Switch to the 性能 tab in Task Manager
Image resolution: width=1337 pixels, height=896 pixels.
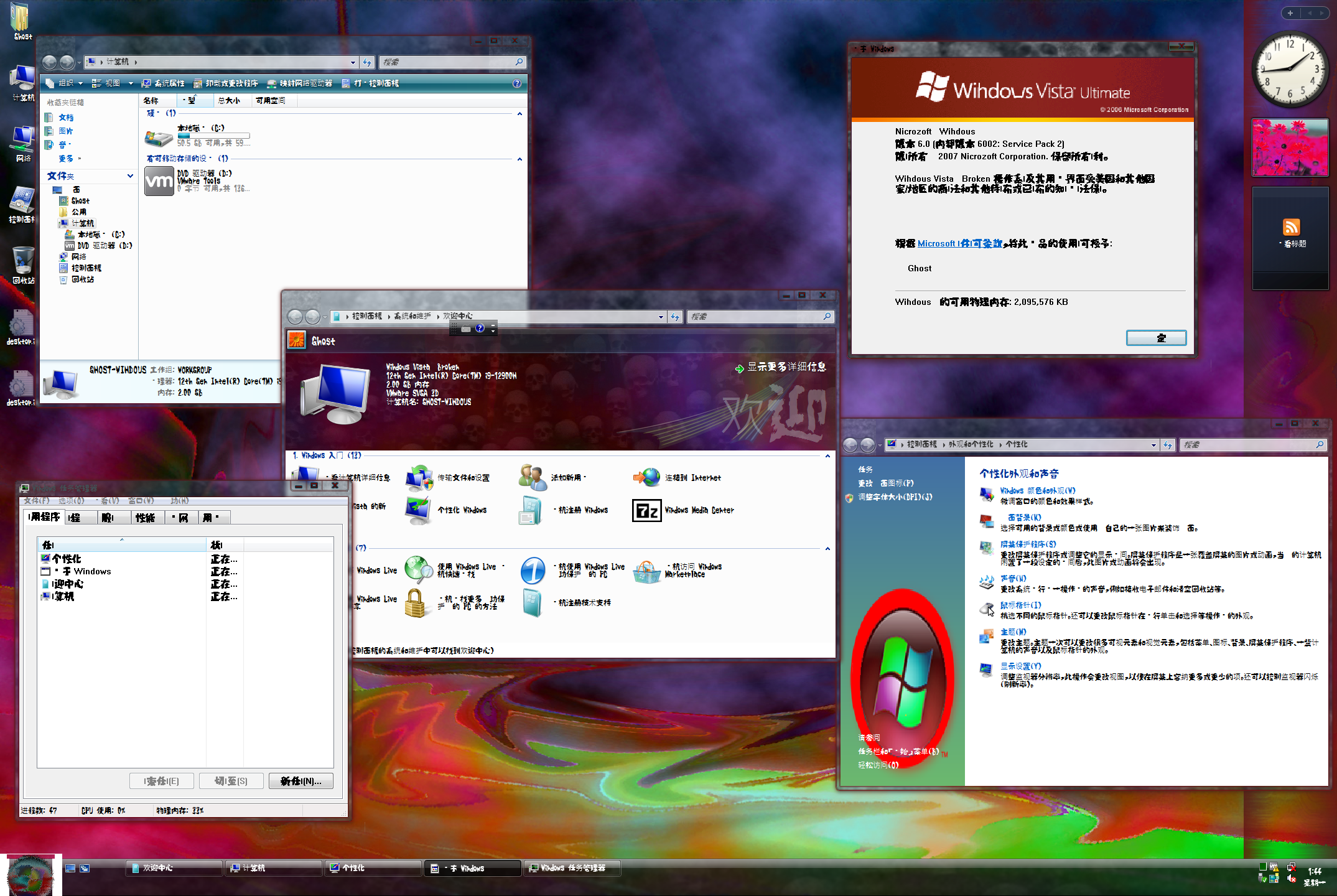(x=146, y=518)
